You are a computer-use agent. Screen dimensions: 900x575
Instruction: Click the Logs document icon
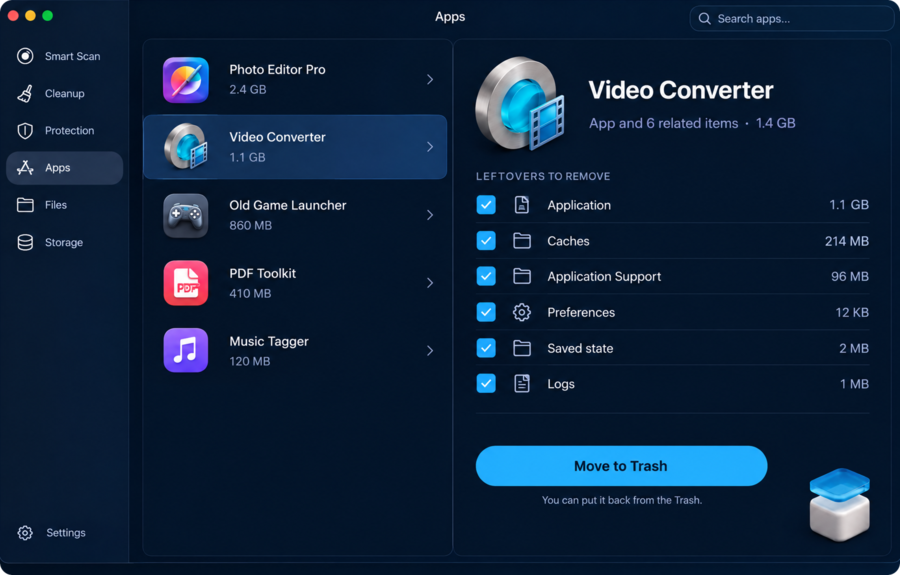click(x=521, y=383)
